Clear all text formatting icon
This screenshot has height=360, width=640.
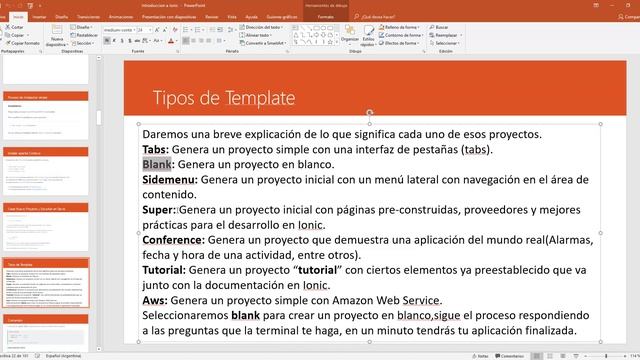(x=175, y=30)
